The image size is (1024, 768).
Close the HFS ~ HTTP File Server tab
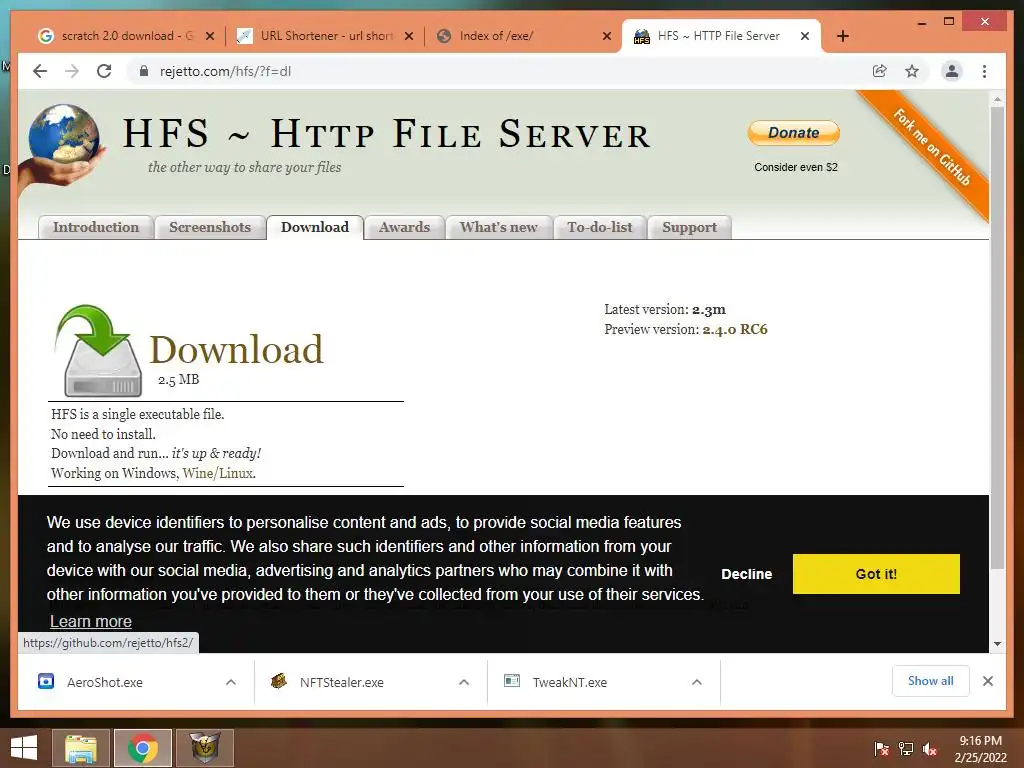pyautogui.click(x=805, y=36)
